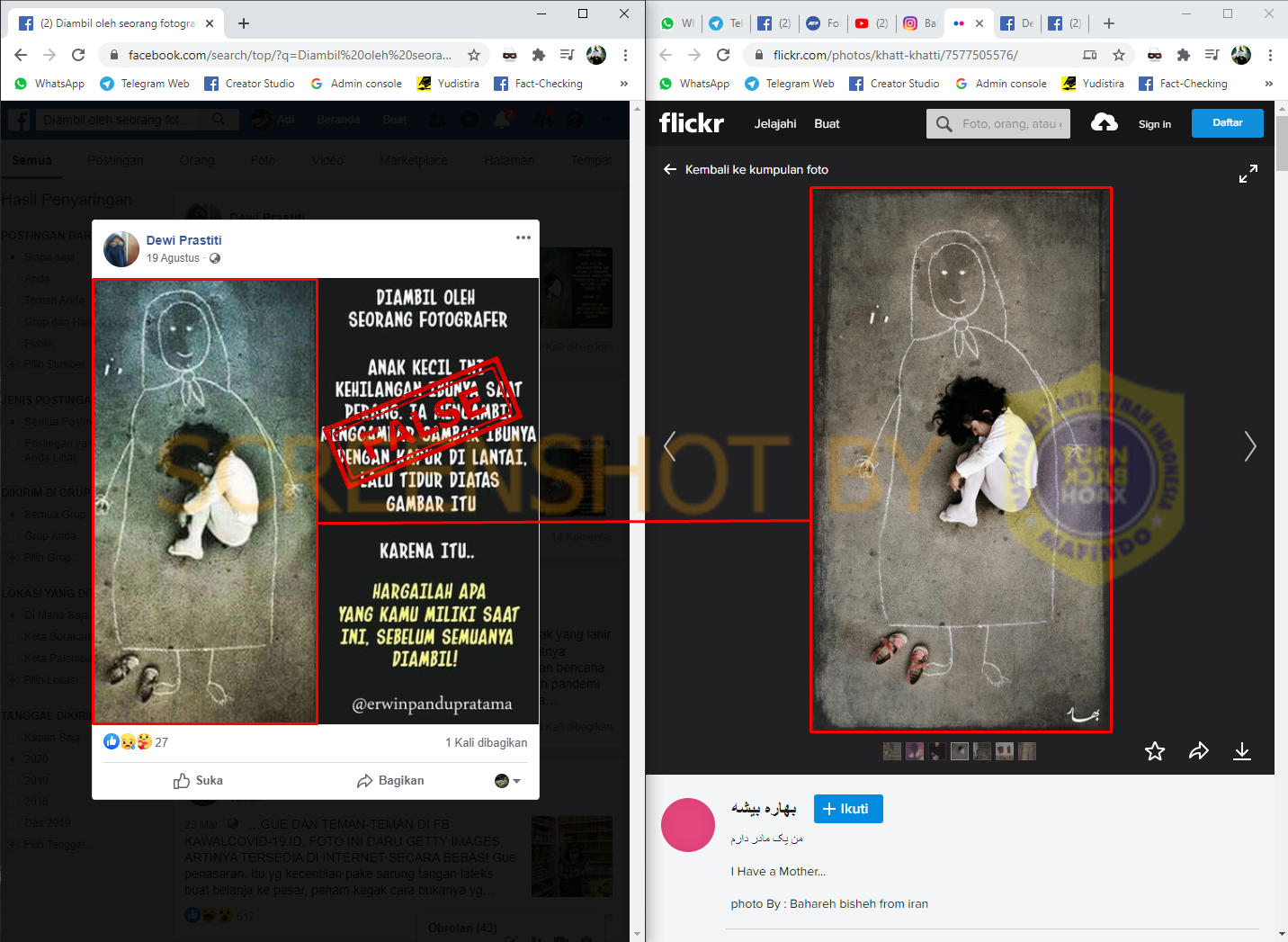Open media control icon in right browser toolbar
Image resolution: width=1288 pixels, height=942 pixels.
[x=1212, y=55]
